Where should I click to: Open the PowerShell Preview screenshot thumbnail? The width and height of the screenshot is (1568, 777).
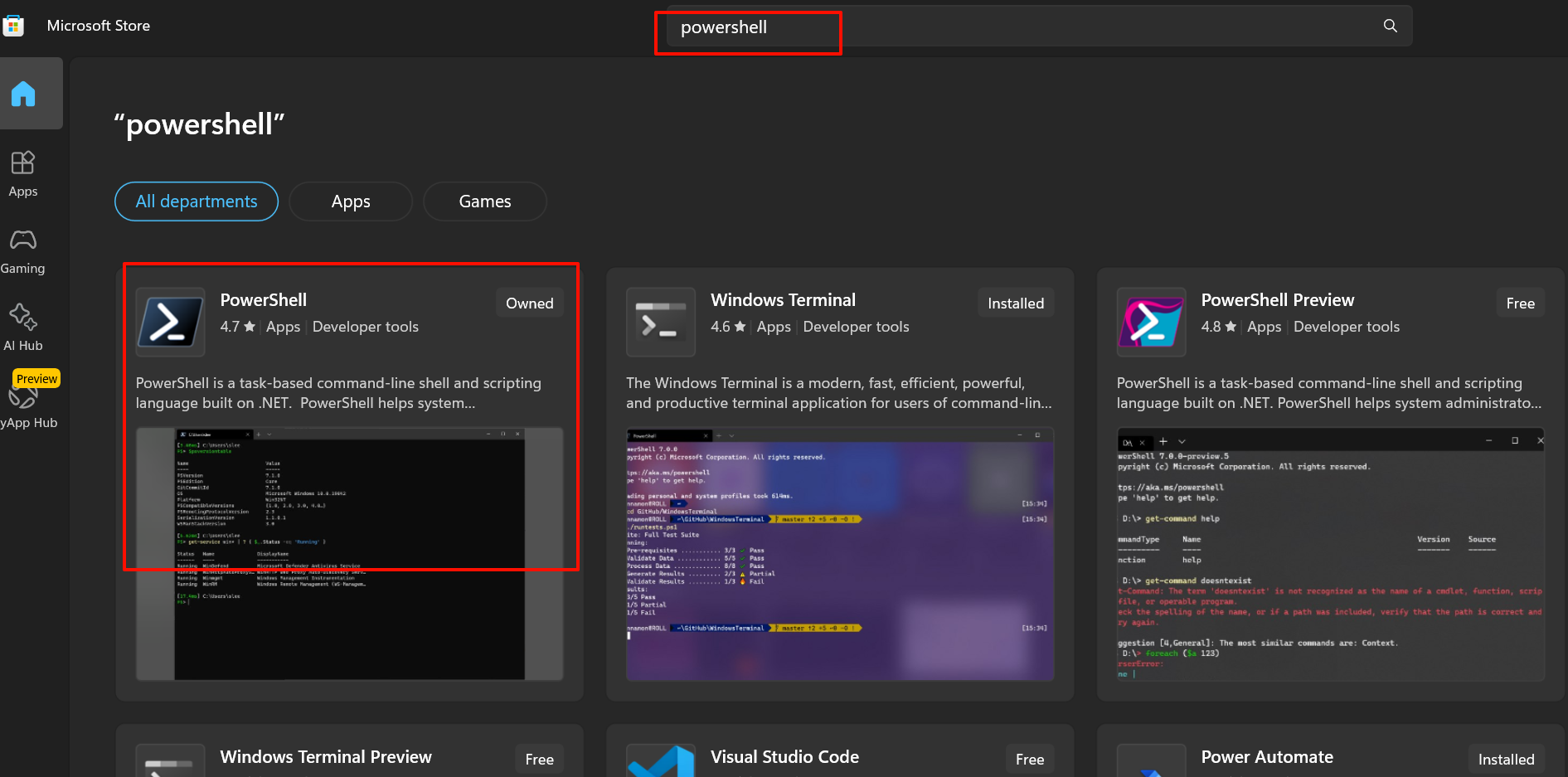click(1331, 554)
